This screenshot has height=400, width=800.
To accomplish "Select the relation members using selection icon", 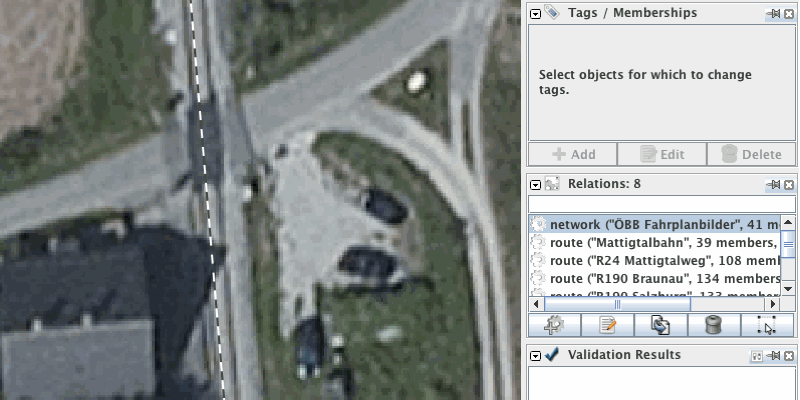I will point(767,324).
